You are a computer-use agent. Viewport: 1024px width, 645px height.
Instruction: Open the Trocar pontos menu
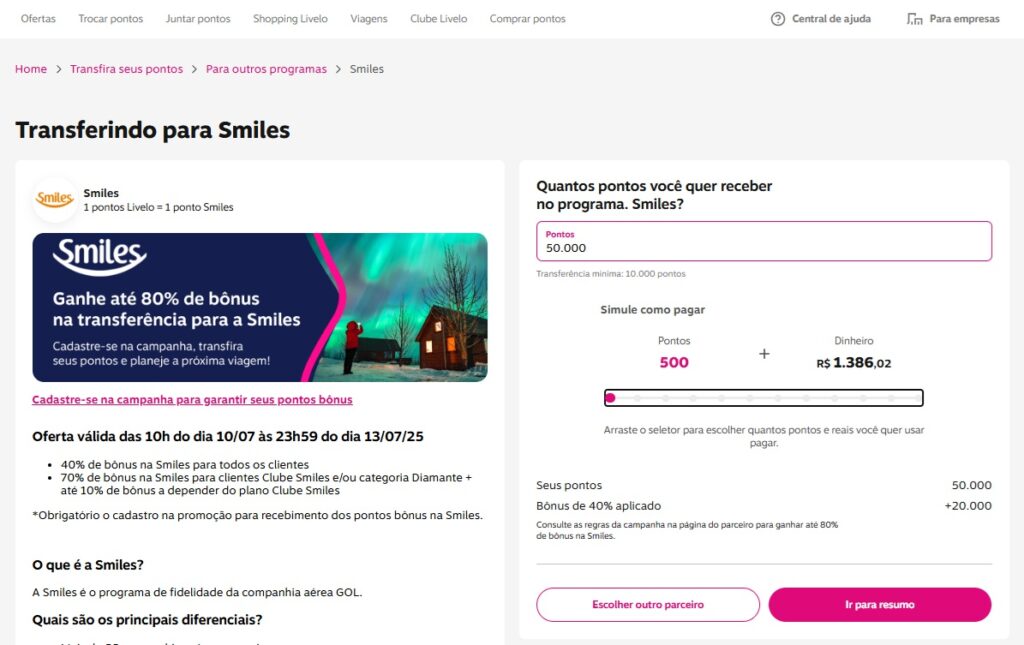tap(111, 19)
